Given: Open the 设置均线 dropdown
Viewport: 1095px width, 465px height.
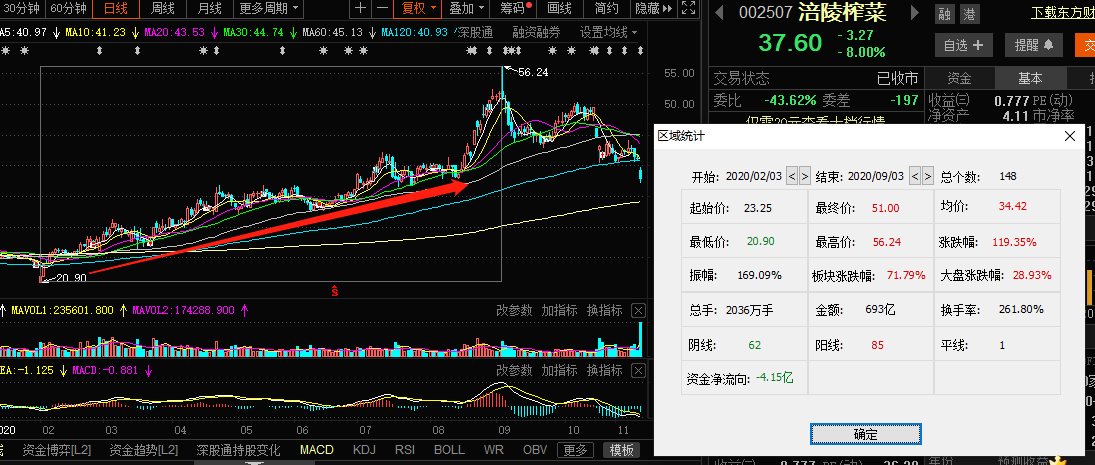Looking at the screenshot, I should coord(608,32).
